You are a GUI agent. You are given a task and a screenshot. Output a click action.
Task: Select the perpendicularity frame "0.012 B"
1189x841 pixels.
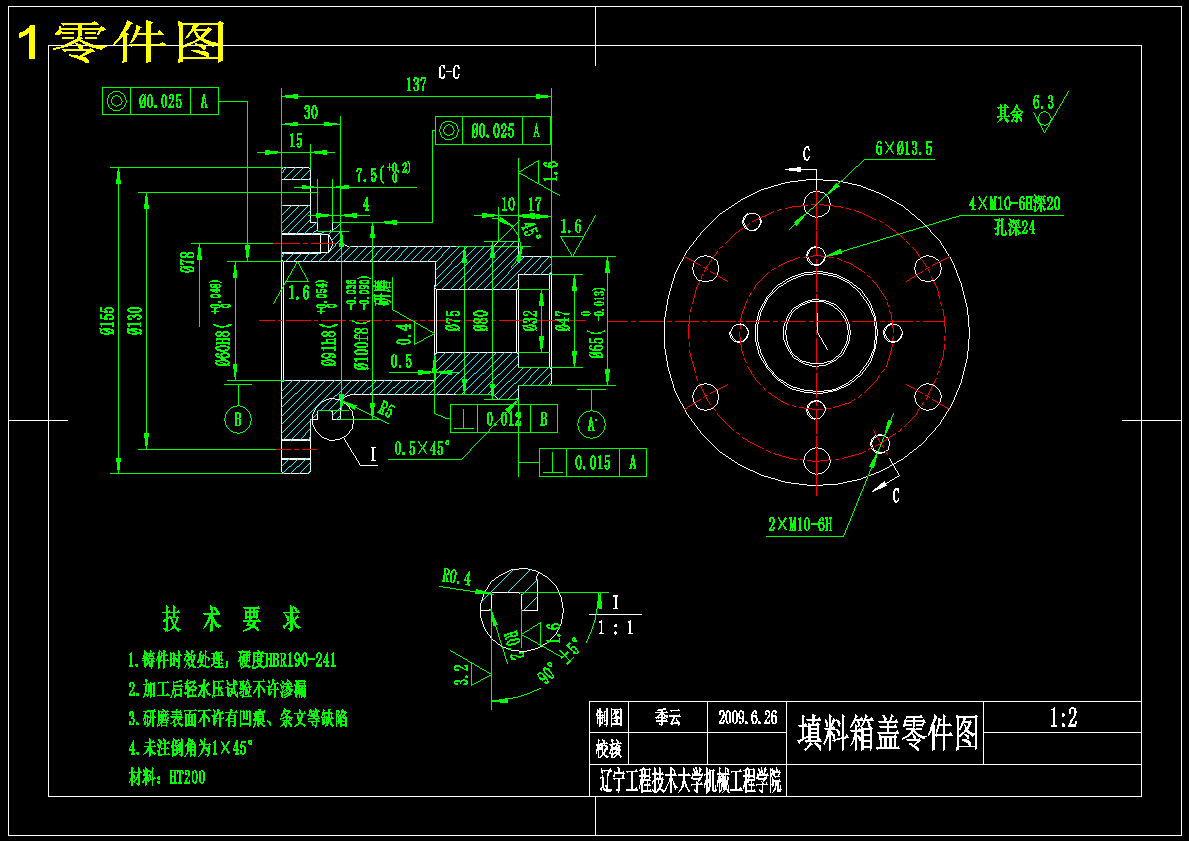504,419
